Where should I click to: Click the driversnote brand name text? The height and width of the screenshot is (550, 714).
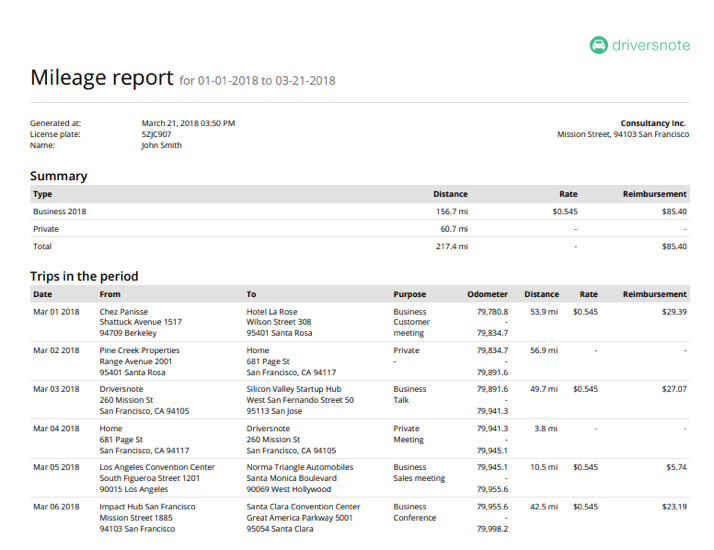[x=650, y=45]
